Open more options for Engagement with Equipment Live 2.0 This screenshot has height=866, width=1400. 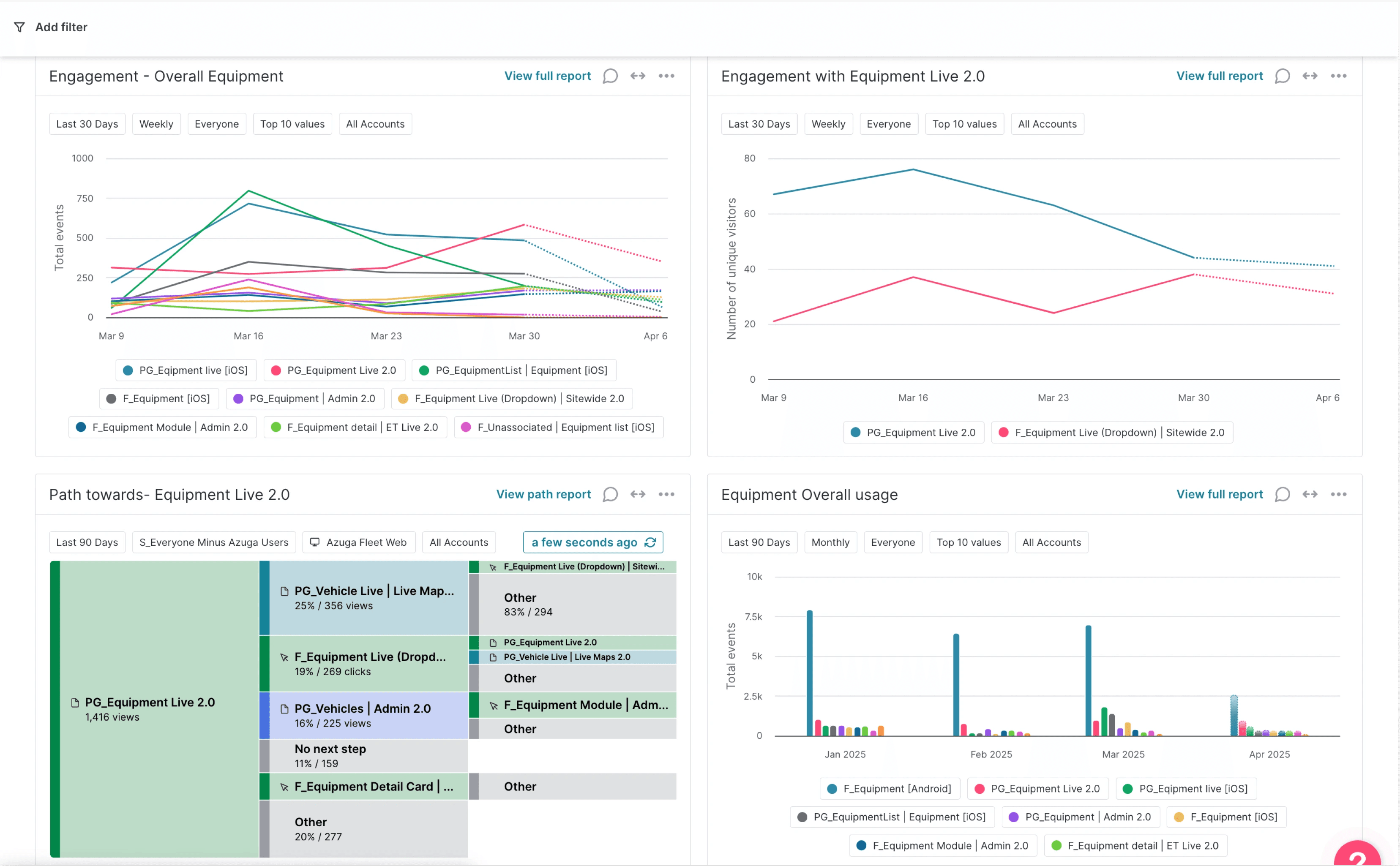(x=1338, y=76)
